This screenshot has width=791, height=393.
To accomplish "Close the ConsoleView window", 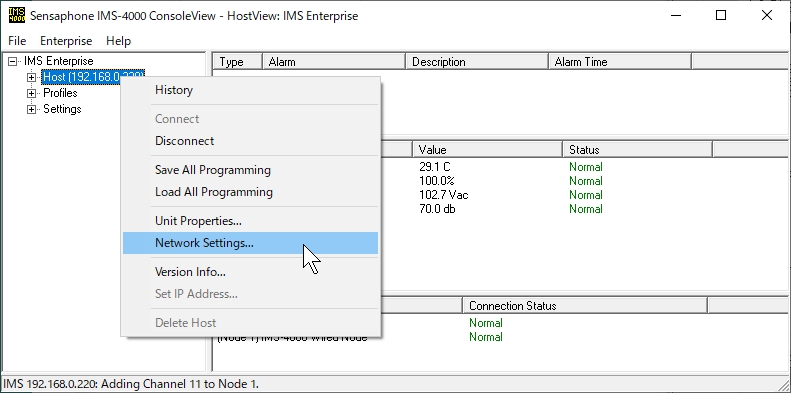I will (x=767, y=15).
